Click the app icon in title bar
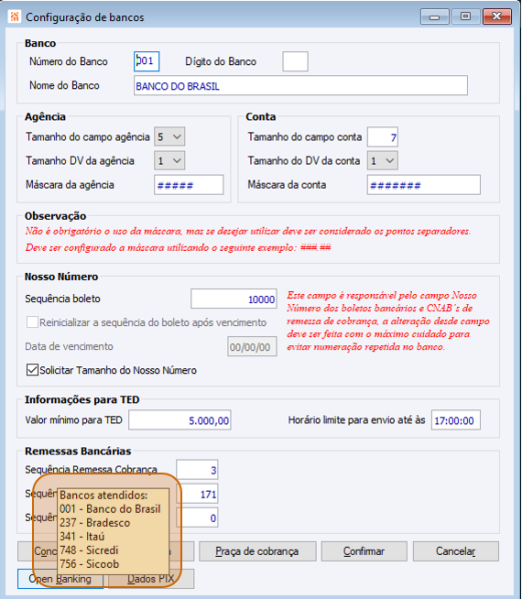This screenshot has width=522, height=599. [14, 17]
